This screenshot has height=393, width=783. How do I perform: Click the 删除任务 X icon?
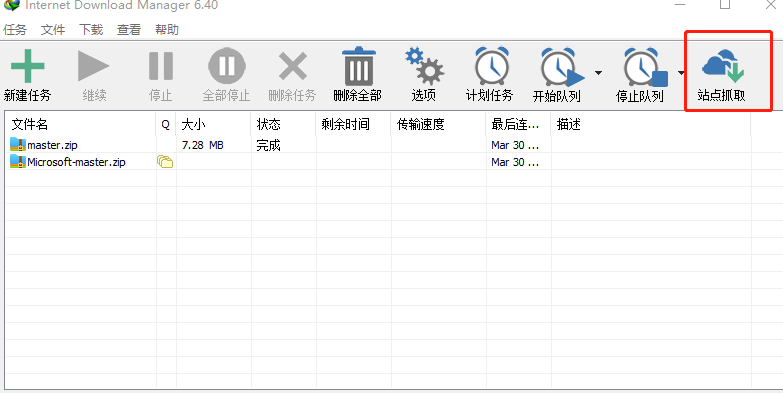(x=293, y=66)
